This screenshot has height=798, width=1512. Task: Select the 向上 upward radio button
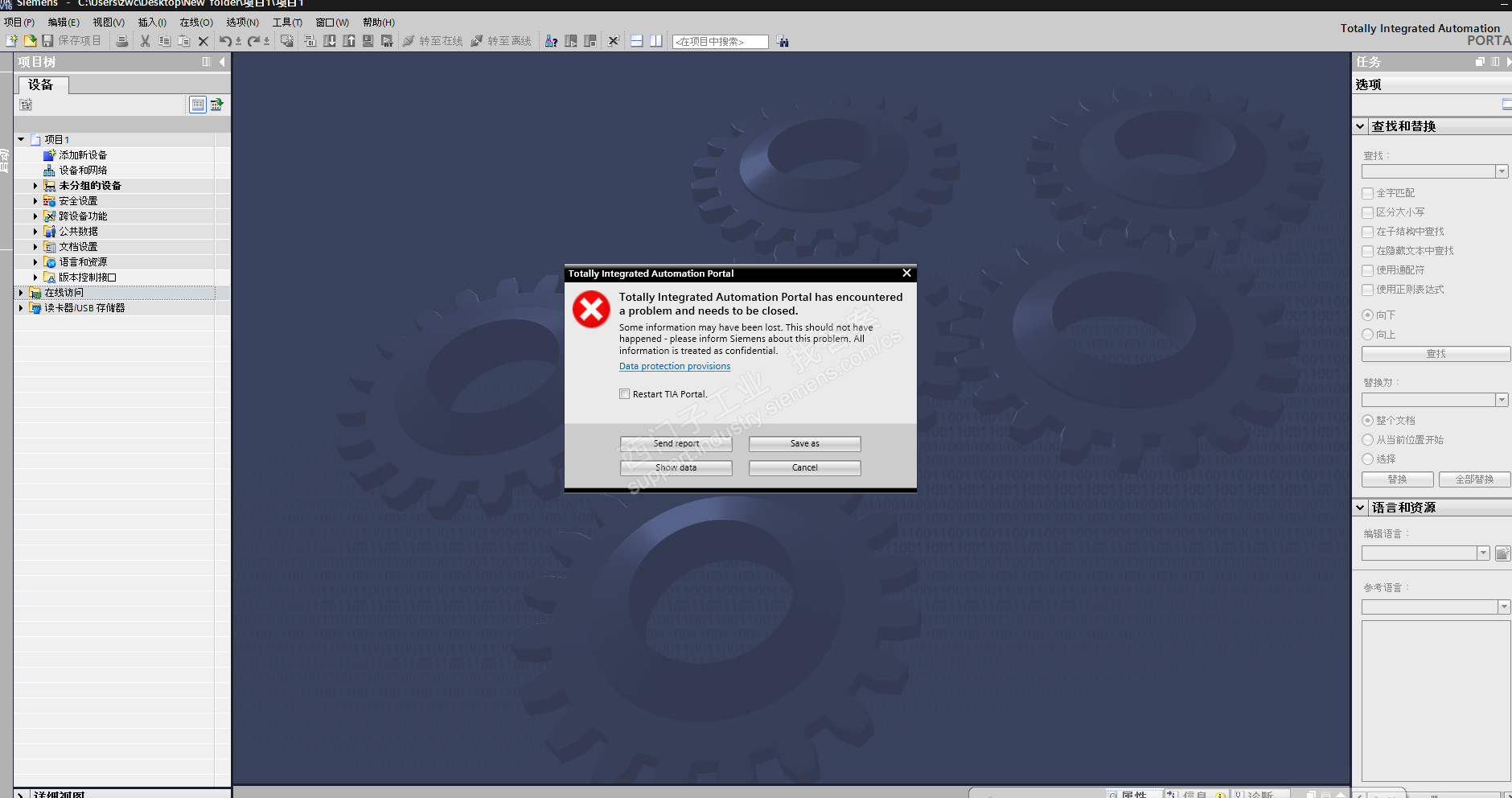1367,335
